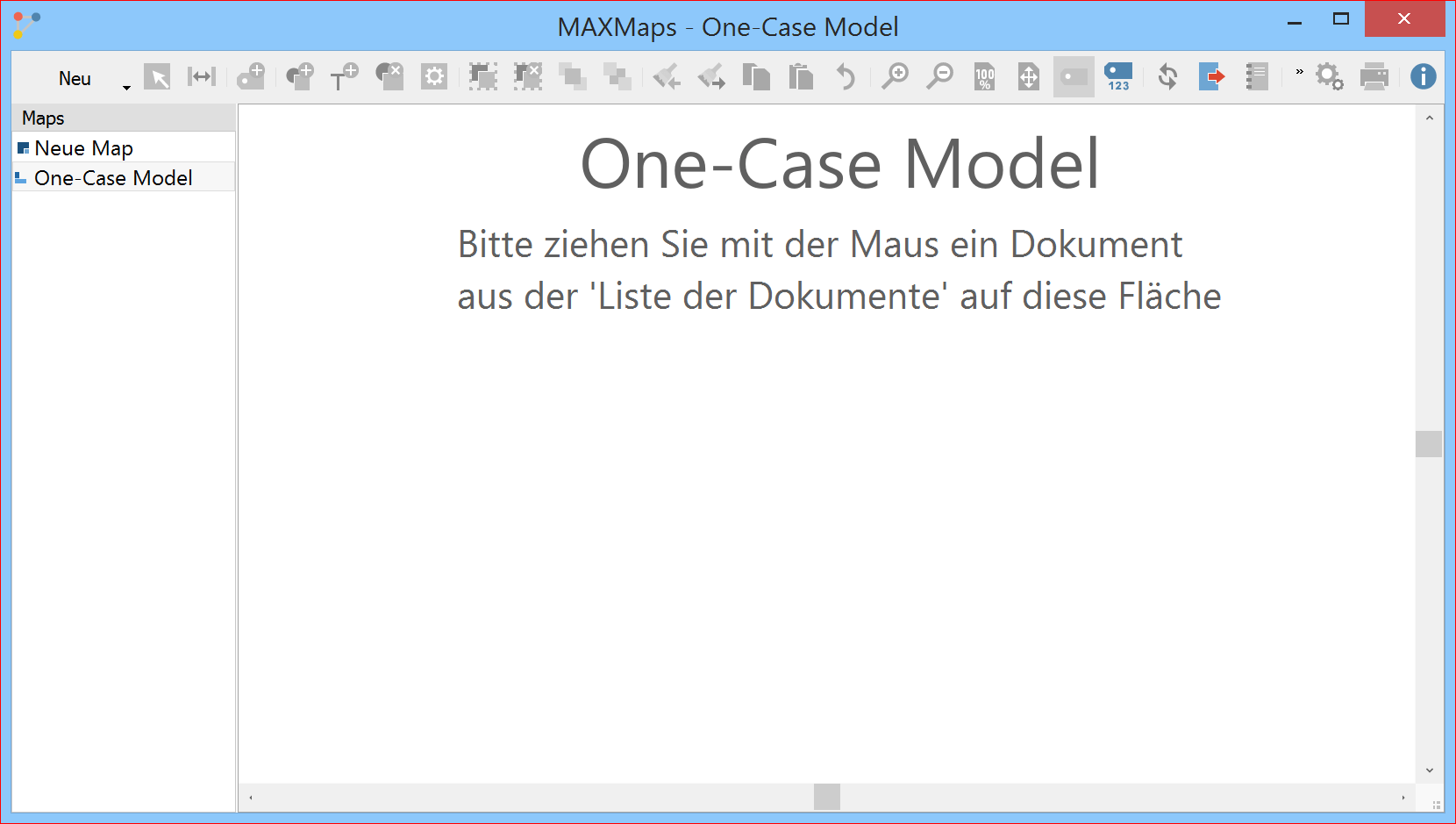Click the ungroup objects icon

[527, 76]
